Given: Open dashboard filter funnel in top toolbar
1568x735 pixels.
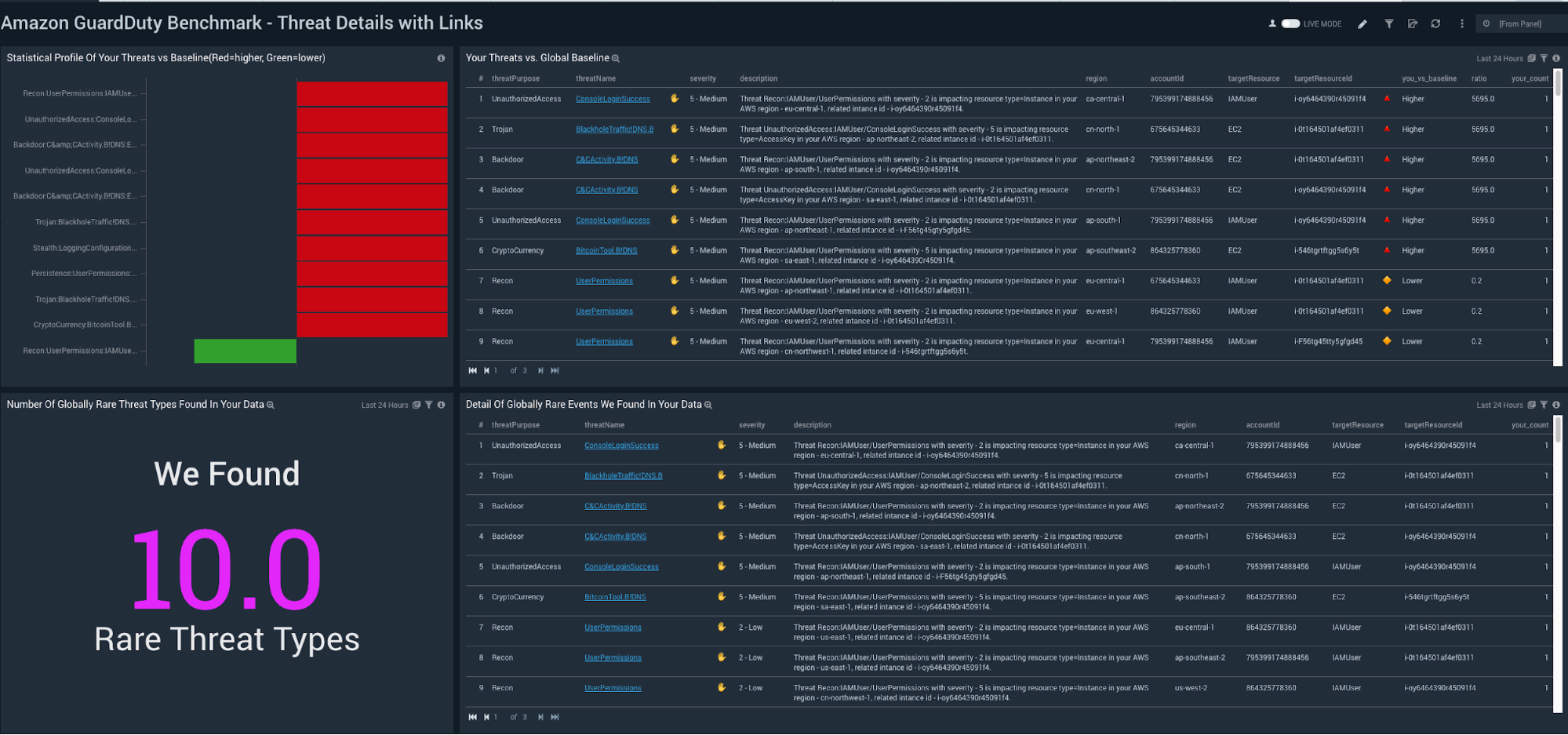Looking at the screenshot, I should (1389, 24).
